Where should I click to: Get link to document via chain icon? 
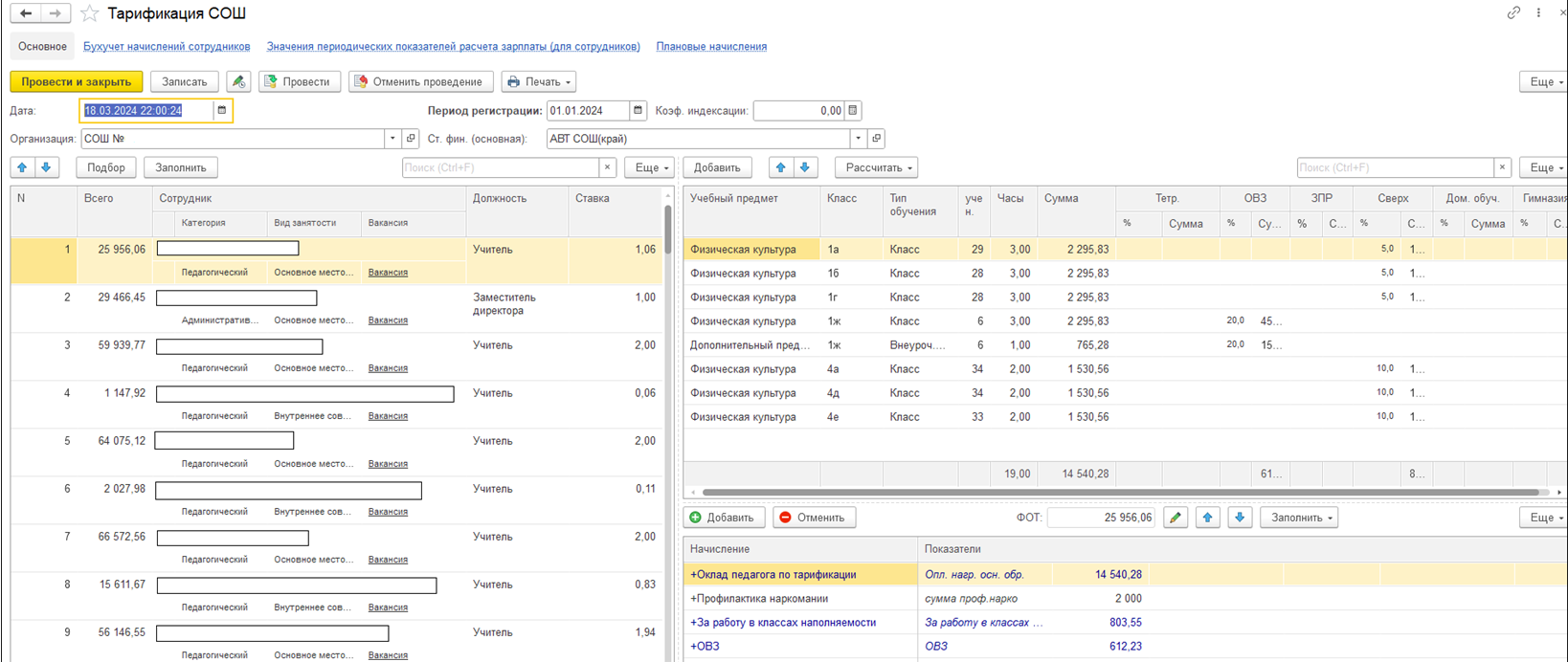click(1513, 13)
